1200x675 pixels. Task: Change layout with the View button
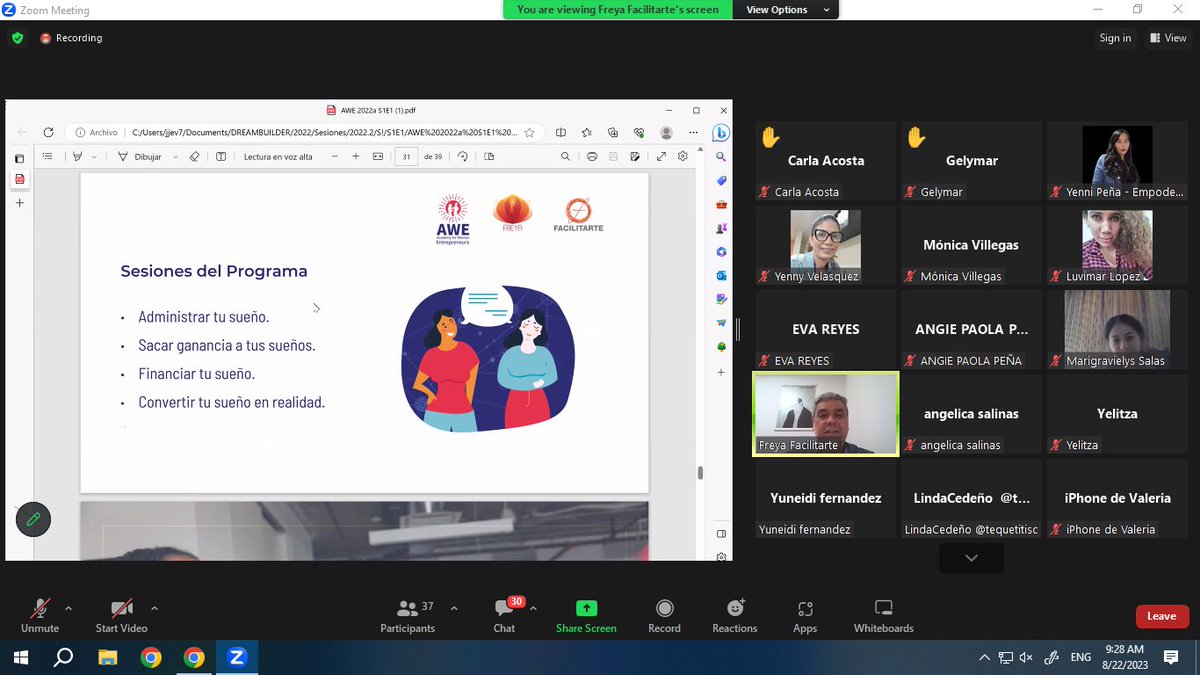click(x=1167, y=38)
